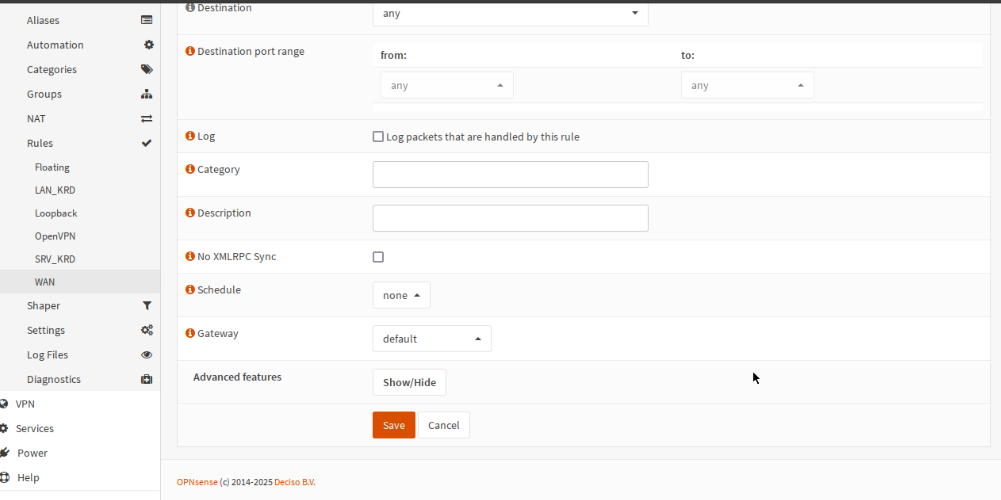Click the Shaper filter icon

coord(147,306)
